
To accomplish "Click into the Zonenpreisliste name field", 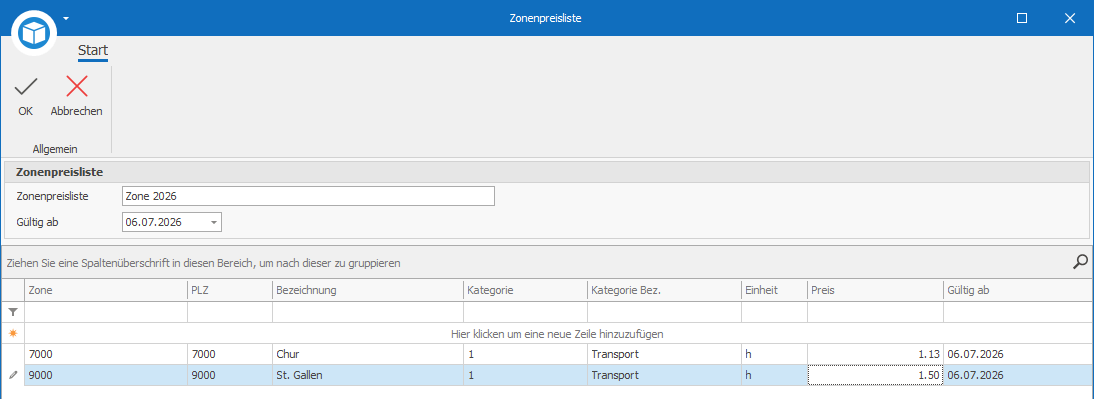I will [308, 196].
